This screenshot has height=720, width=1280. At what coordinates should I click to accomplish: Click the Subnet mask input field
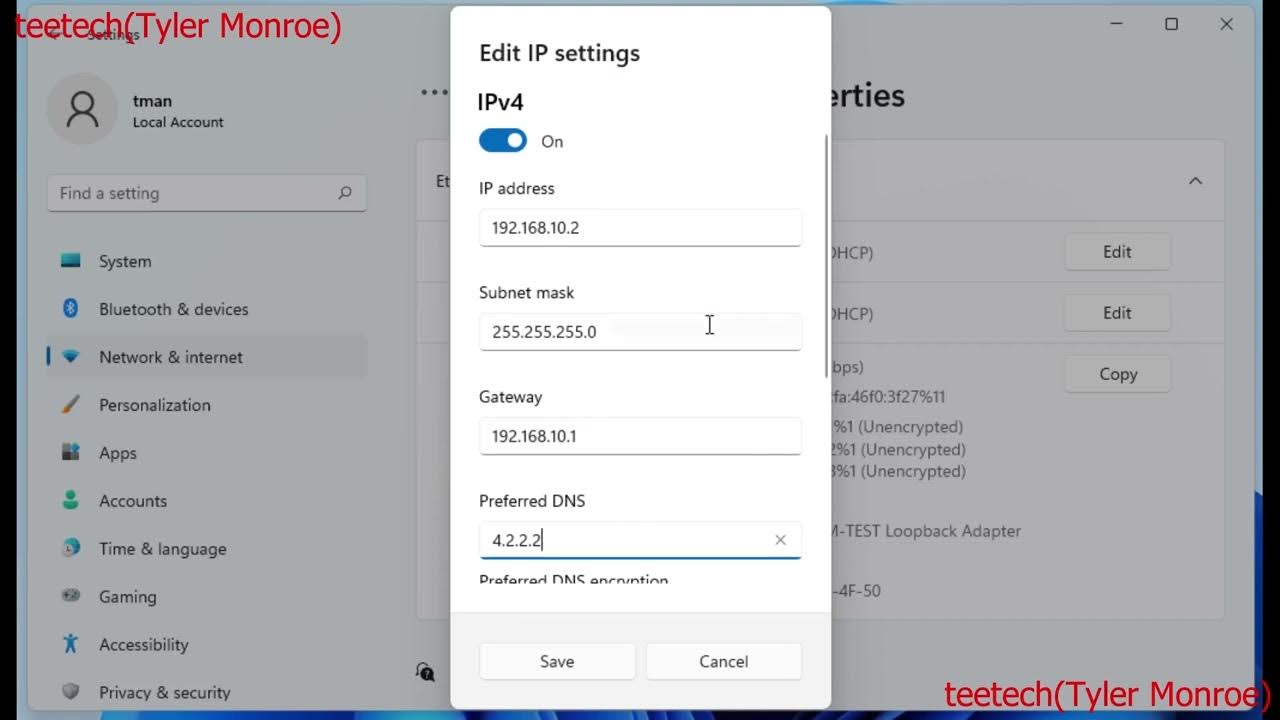pos(640,332)
